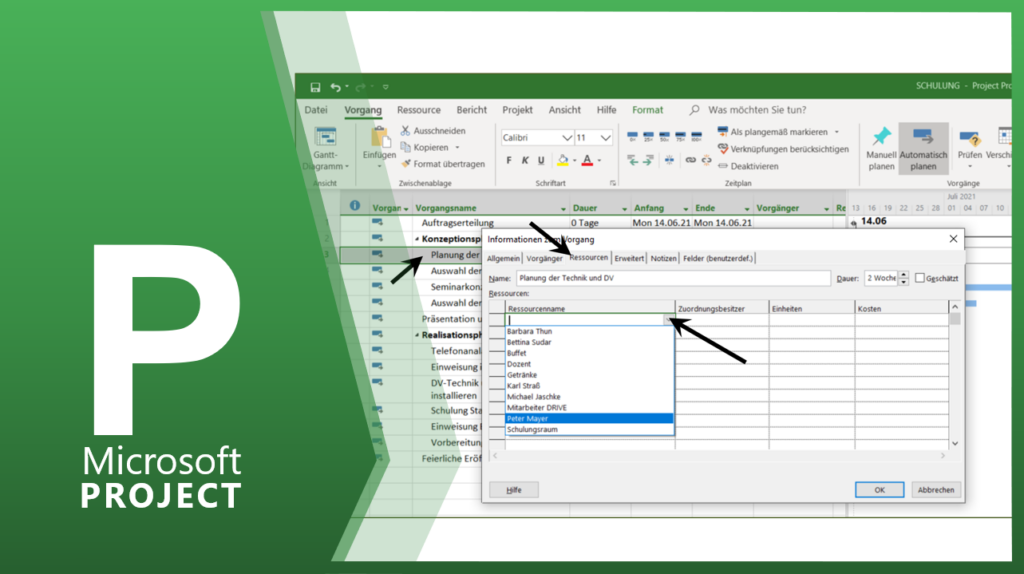Open Vorgangsname column filter dropdown
This screenshot has width=1024, height=574.
tap(563, 209)
